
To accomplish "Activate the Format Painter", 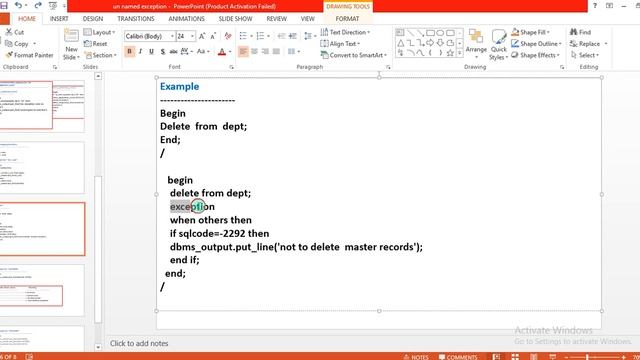I will tap(29, 55).
